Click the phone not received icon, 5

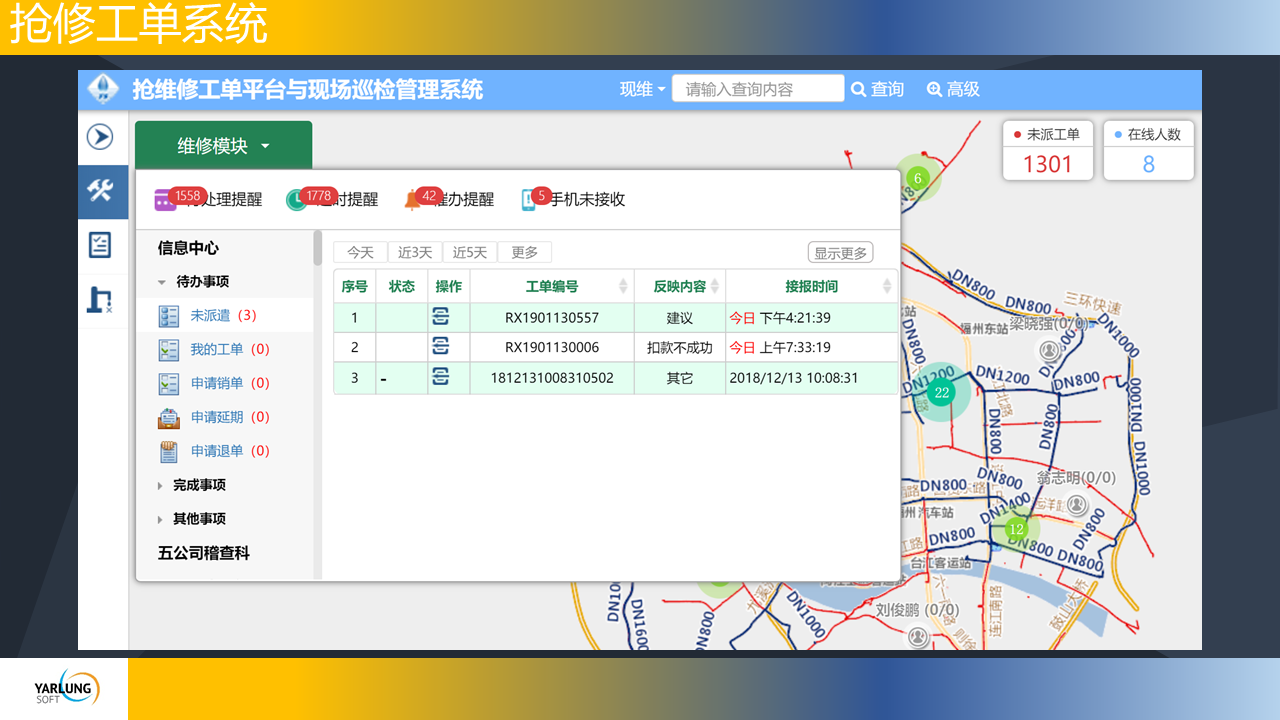530,200
